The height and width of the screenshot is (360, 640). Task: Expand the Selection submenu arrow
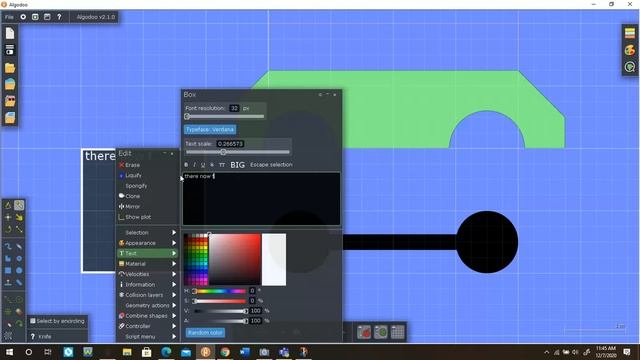click(174, 232)
